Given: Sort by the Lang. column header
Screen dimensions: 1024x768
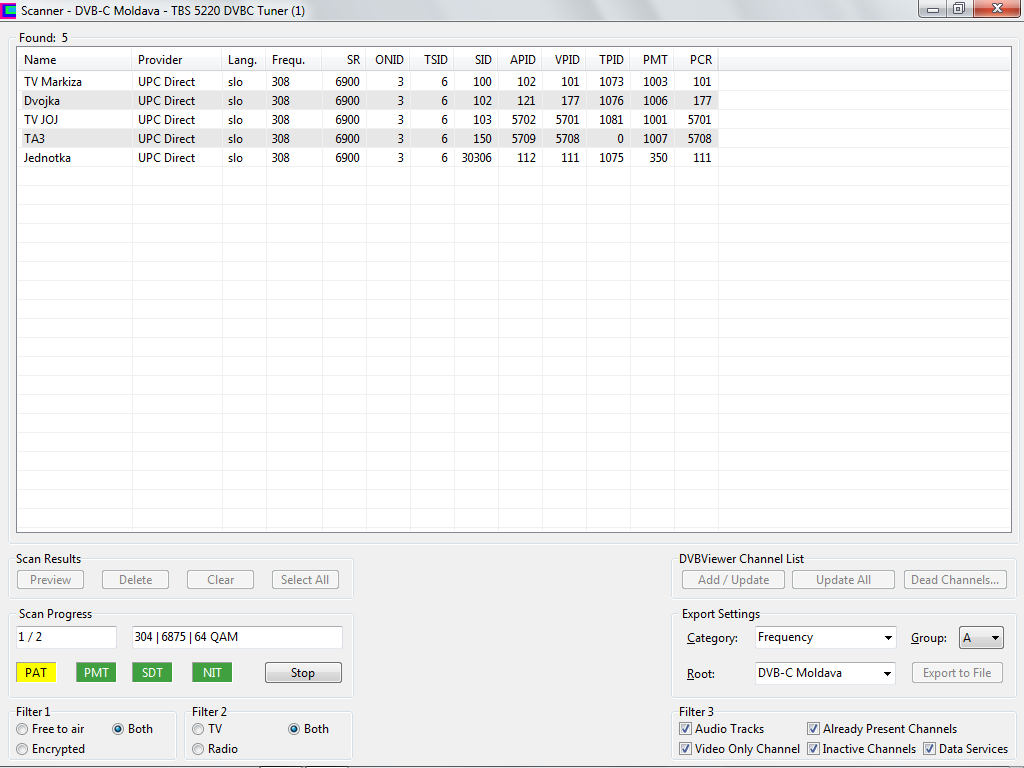Looking at the screenshot, I should 244,60.
